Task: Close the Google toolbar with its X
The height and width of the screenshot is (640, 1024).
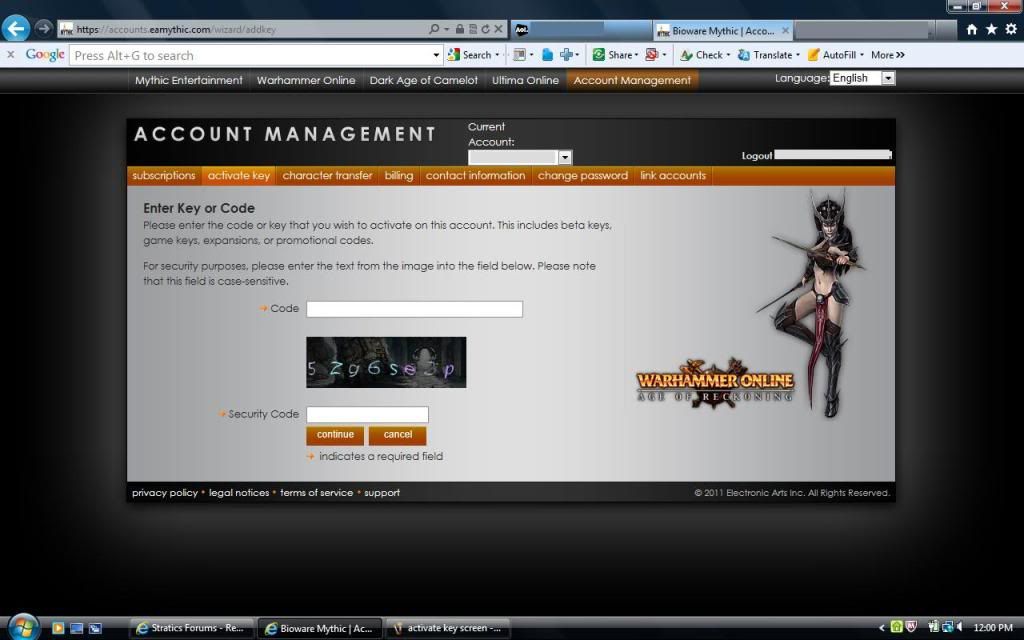Action: (x=10, y=55)
